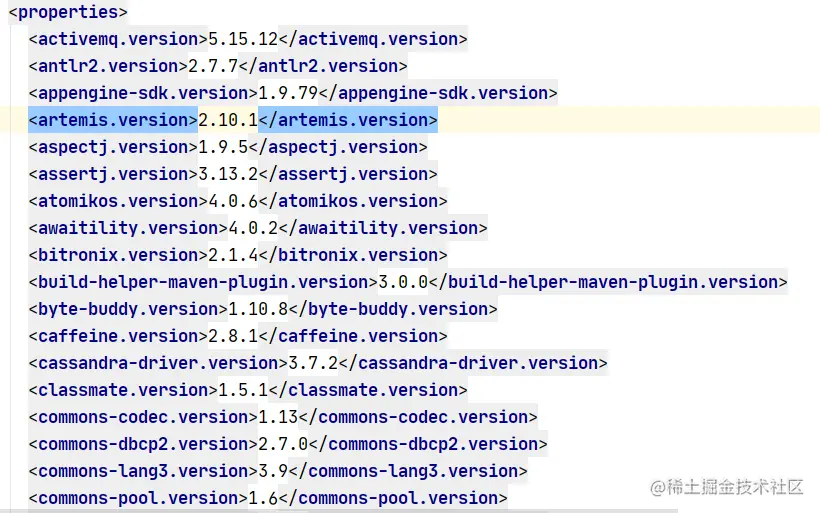Click the artemis version value 2.10.1

point(228,121)
